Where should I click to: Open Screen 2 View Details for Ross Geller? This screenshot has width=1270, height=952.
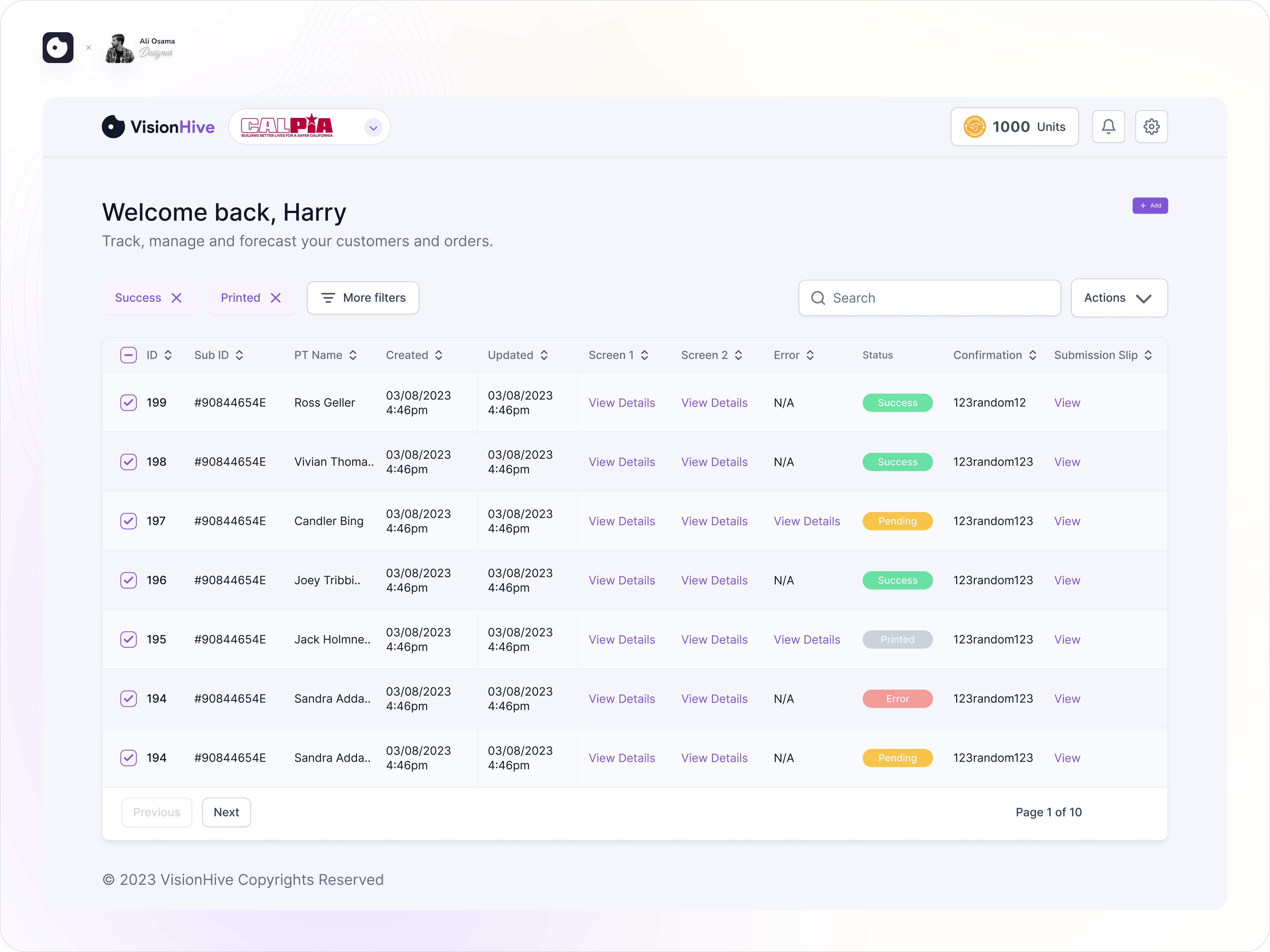pyautogui.click(x=714, y=403)
